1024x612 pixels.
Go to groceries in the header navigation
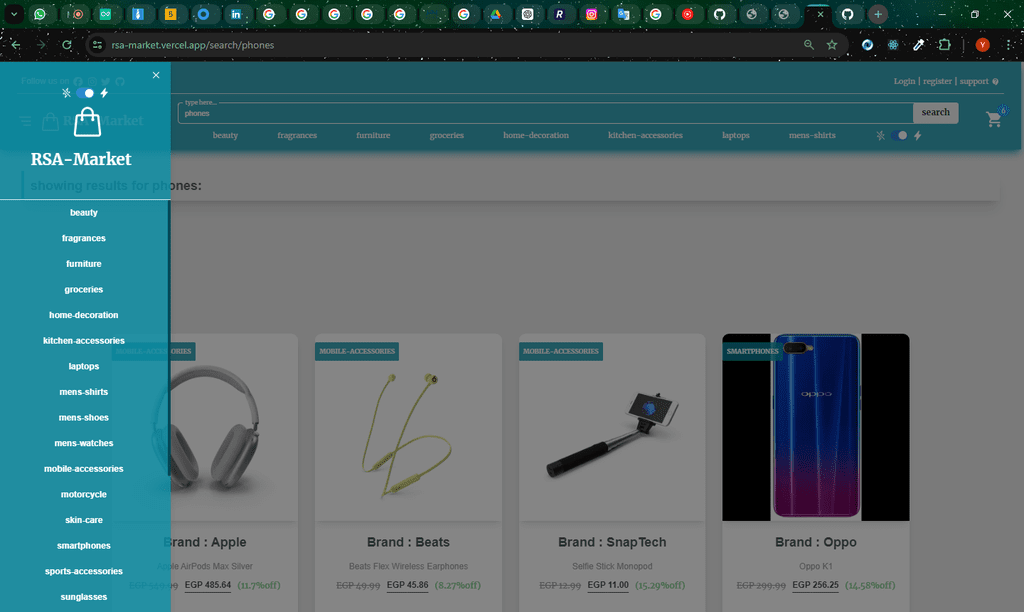point(447,135)
